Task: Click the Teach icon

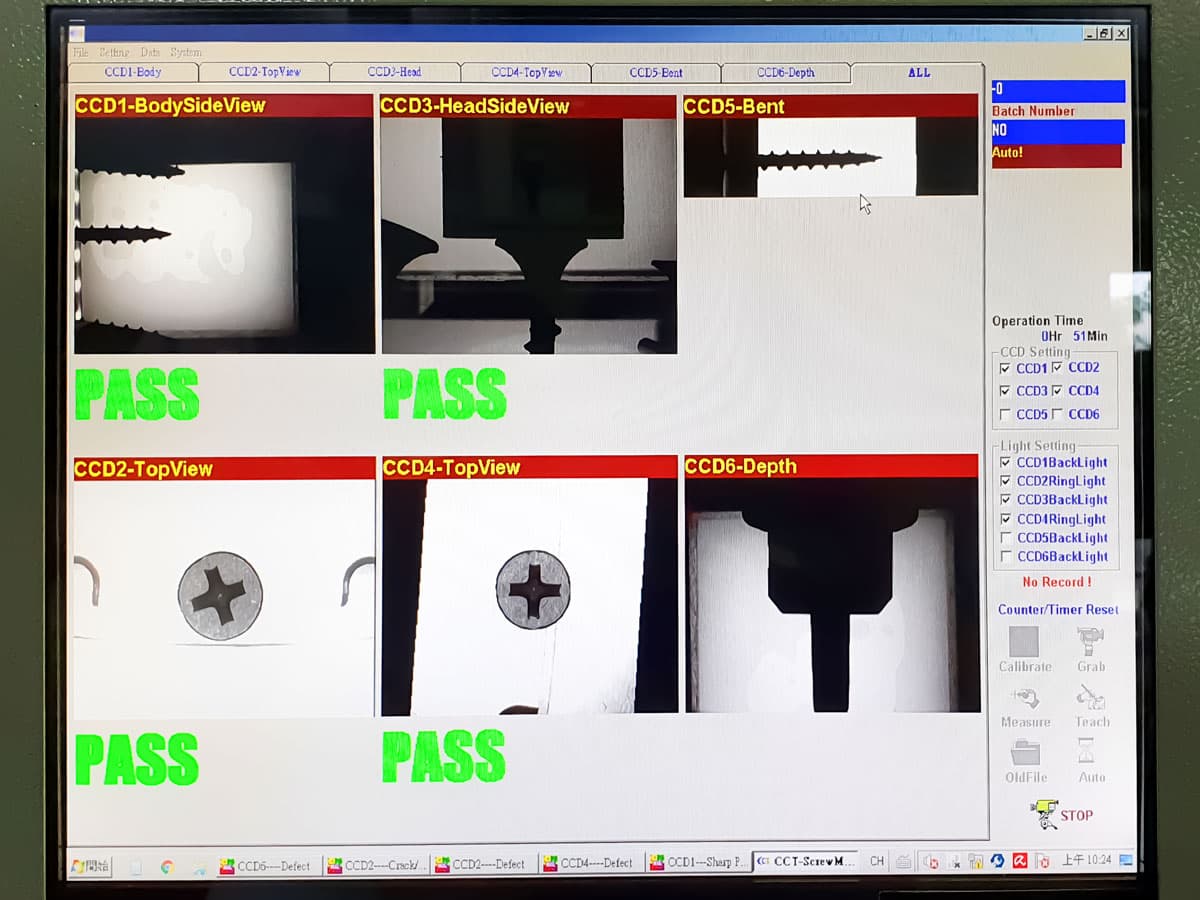Action: (x=1090, y=697)
